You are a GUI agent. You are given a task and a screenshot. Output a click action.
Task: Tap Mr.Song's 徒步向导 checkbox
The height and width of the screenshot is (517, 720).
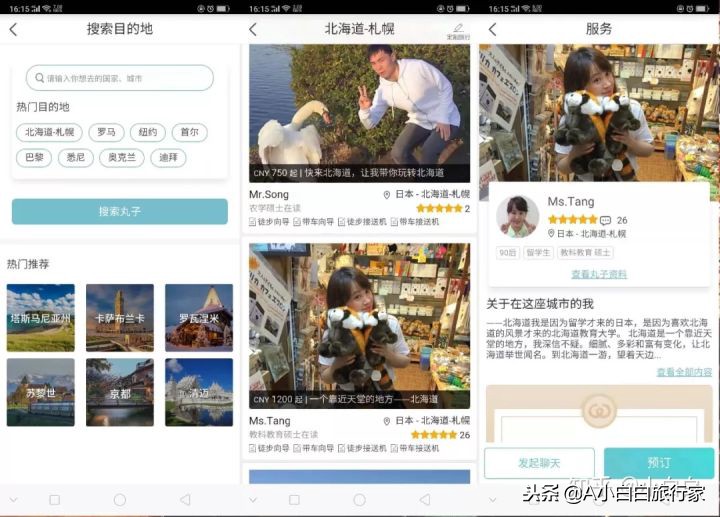[253, 222]
